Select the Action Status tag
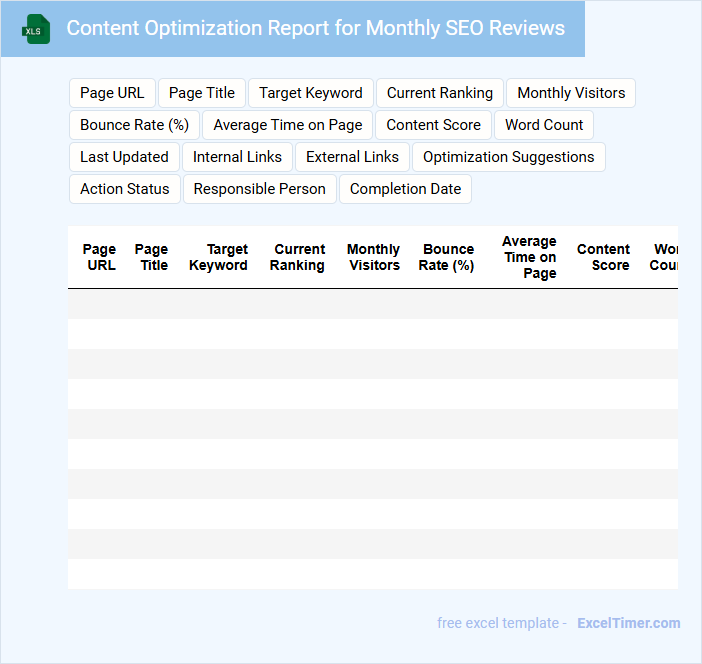 (124, 189)
